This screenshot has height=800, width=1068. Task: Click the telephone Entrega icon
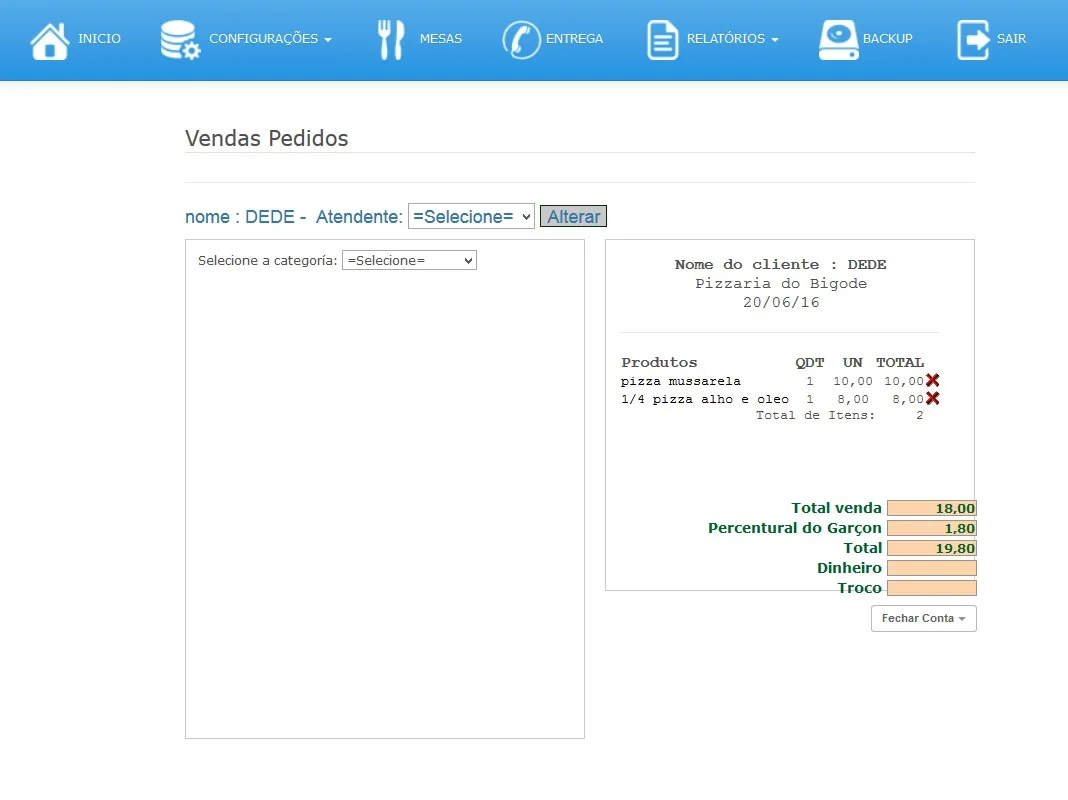[x=521, y=40]
